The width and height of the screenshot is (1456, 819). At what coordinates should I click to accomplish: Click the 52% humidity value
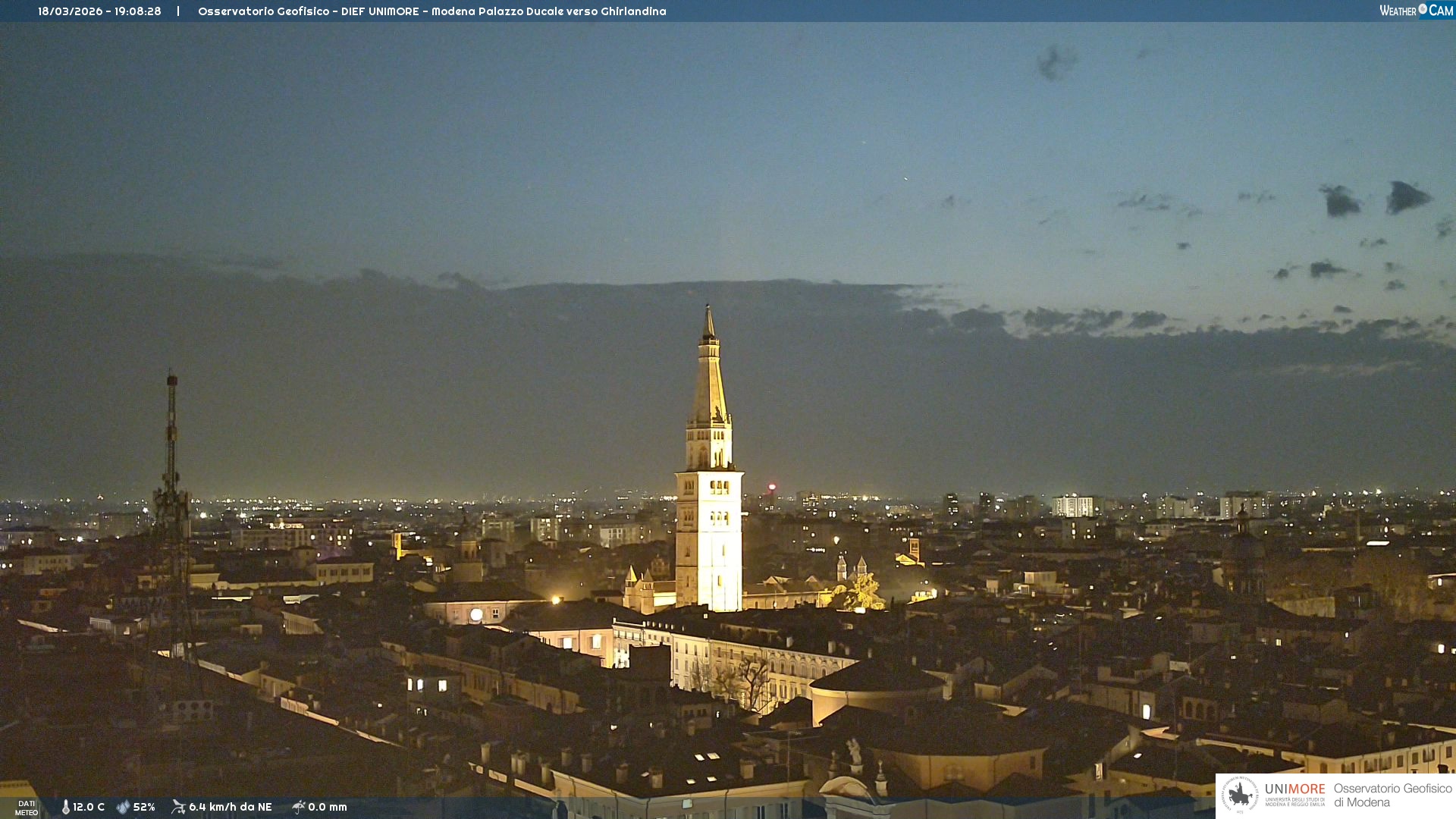pos(144,807)
